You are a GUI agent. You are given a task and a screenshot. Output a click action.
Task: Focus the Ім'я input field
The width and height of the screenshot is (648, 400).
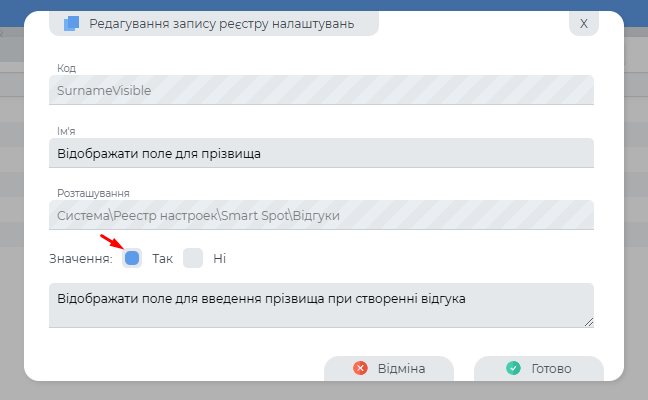(x=320, y=152)
